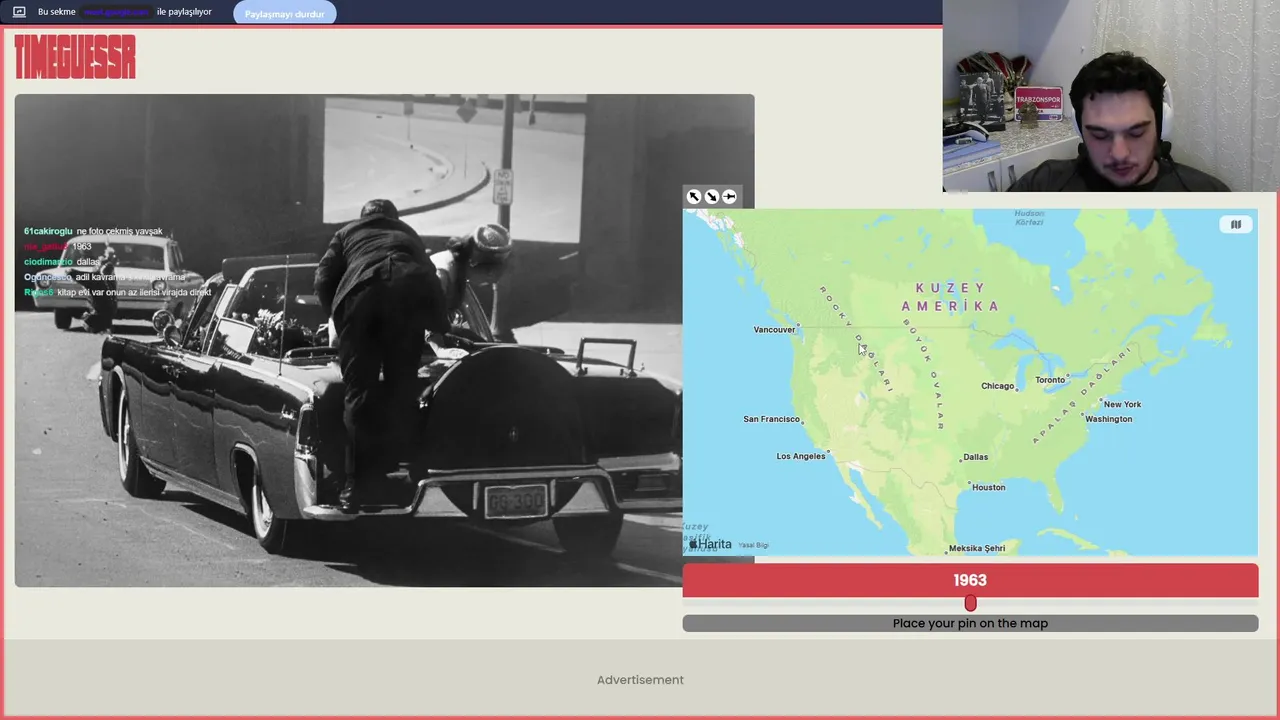Click the year slider handle
This screenshot has width=1280, height=720.
[970, 603]
